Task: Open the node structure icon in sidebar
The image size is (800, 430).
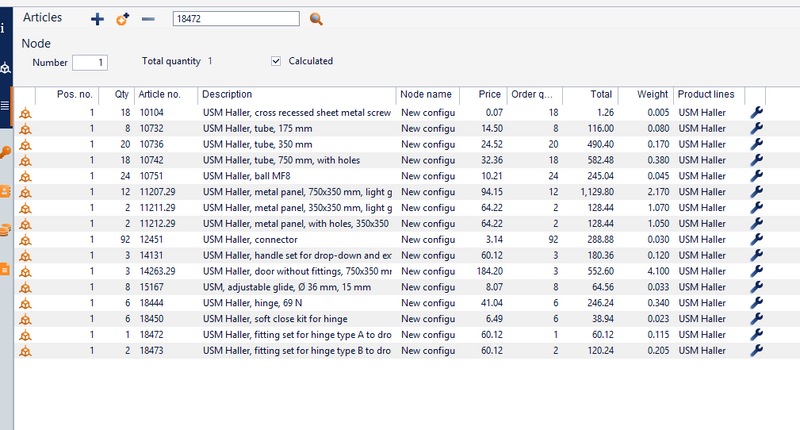Action: click(x=5, y=68)
